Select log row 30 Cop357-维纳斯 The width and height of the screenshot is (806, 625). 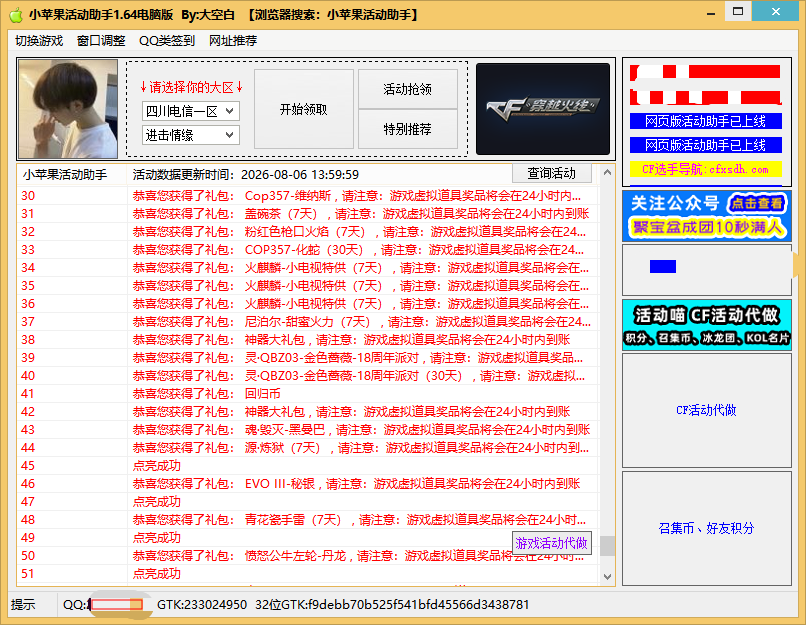tap(307, 196)
